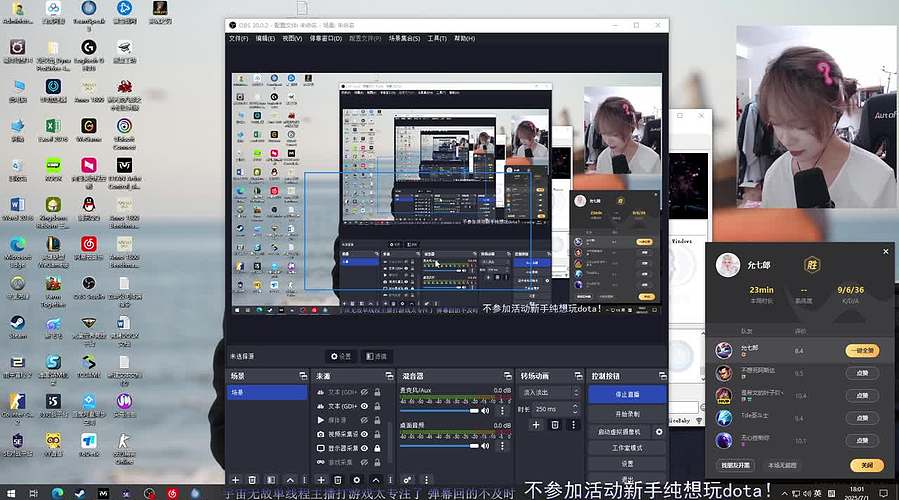Remove the selected source with the trash icon
Image resolution: width=899 pixels, height=500 pixels.
pos(338,480)
